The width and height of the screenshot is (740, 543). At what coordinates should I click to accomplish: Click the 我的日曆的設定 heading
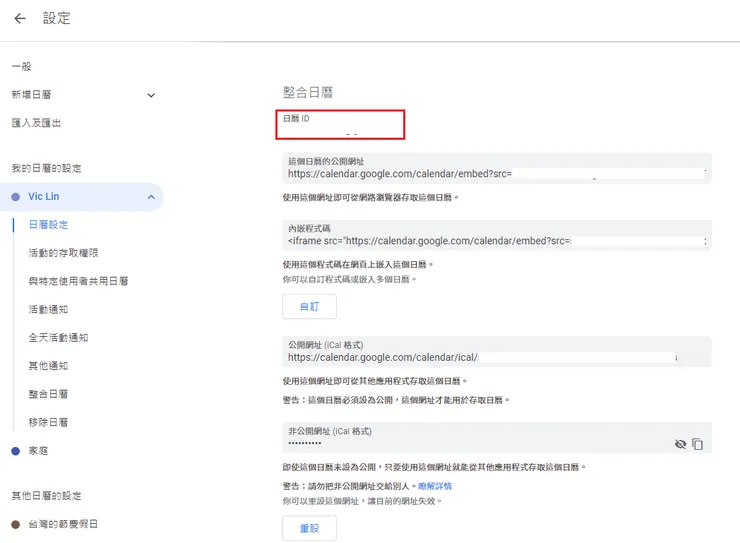(x=46, y=168)
